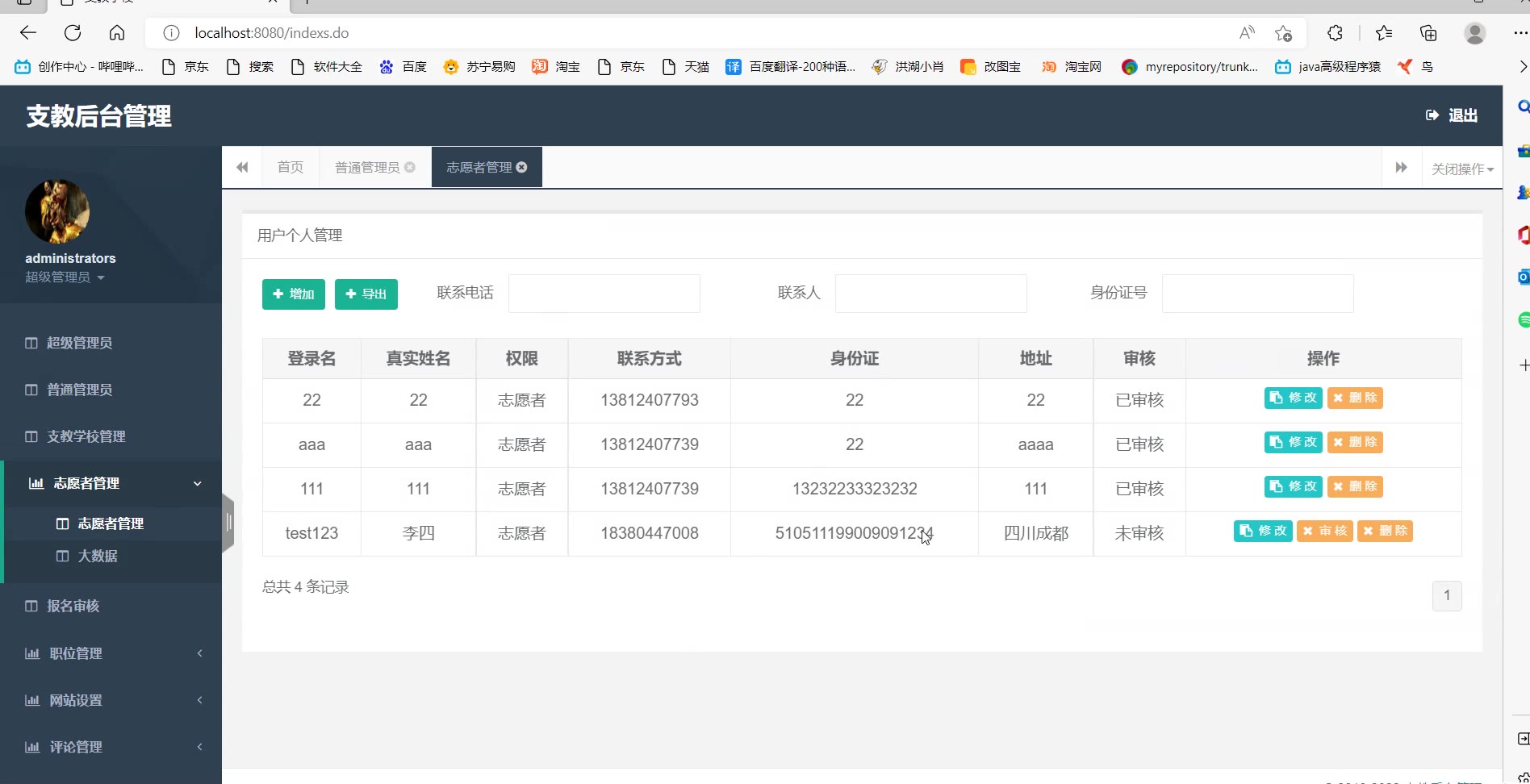The height and width of the screenshot is (784, 1530).
Task: Click 删除 for user aaa
Action: (x=1355, y=442)
